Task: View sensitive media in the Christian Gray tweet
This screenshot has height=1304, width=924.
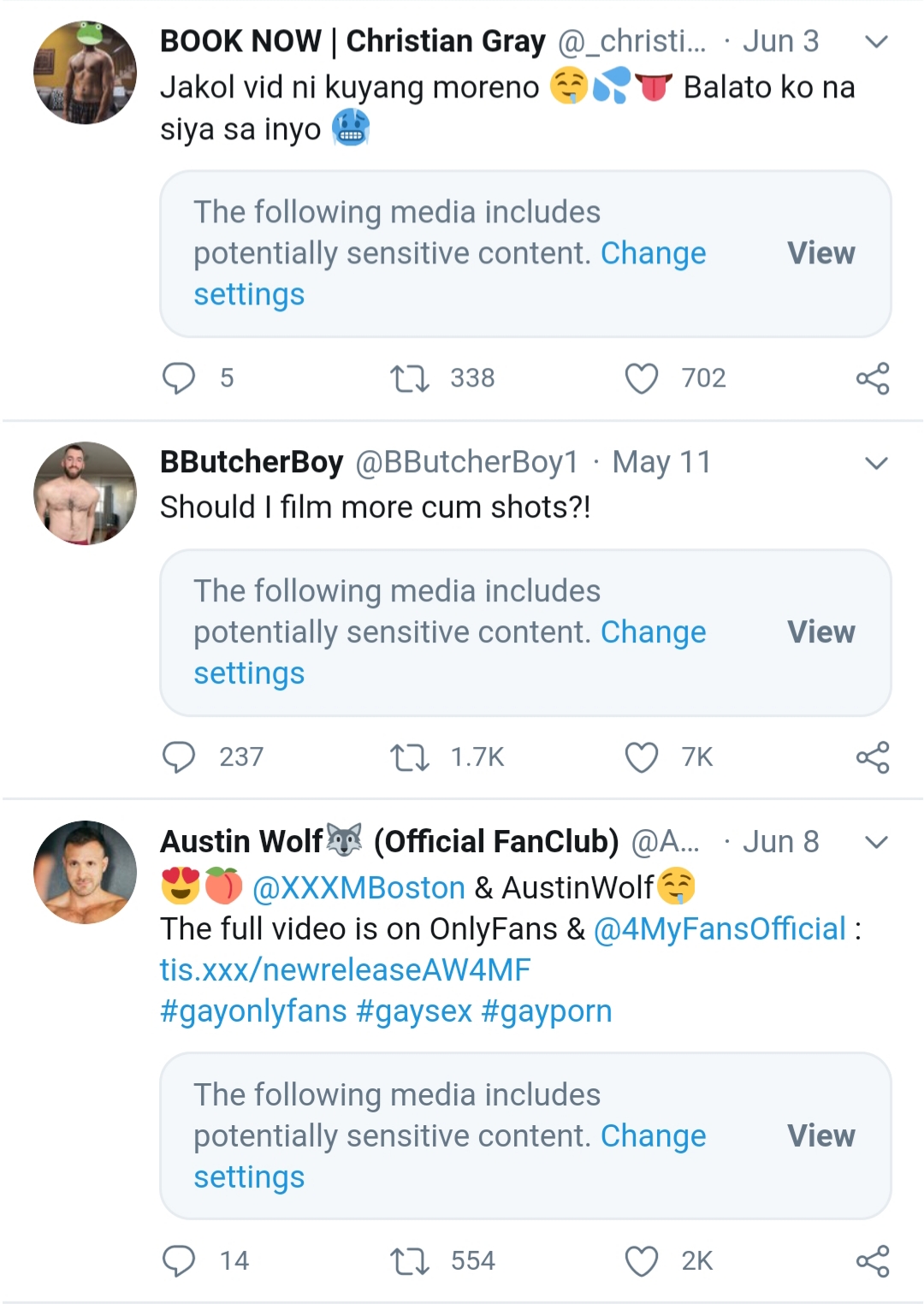Action: (821, 253)
